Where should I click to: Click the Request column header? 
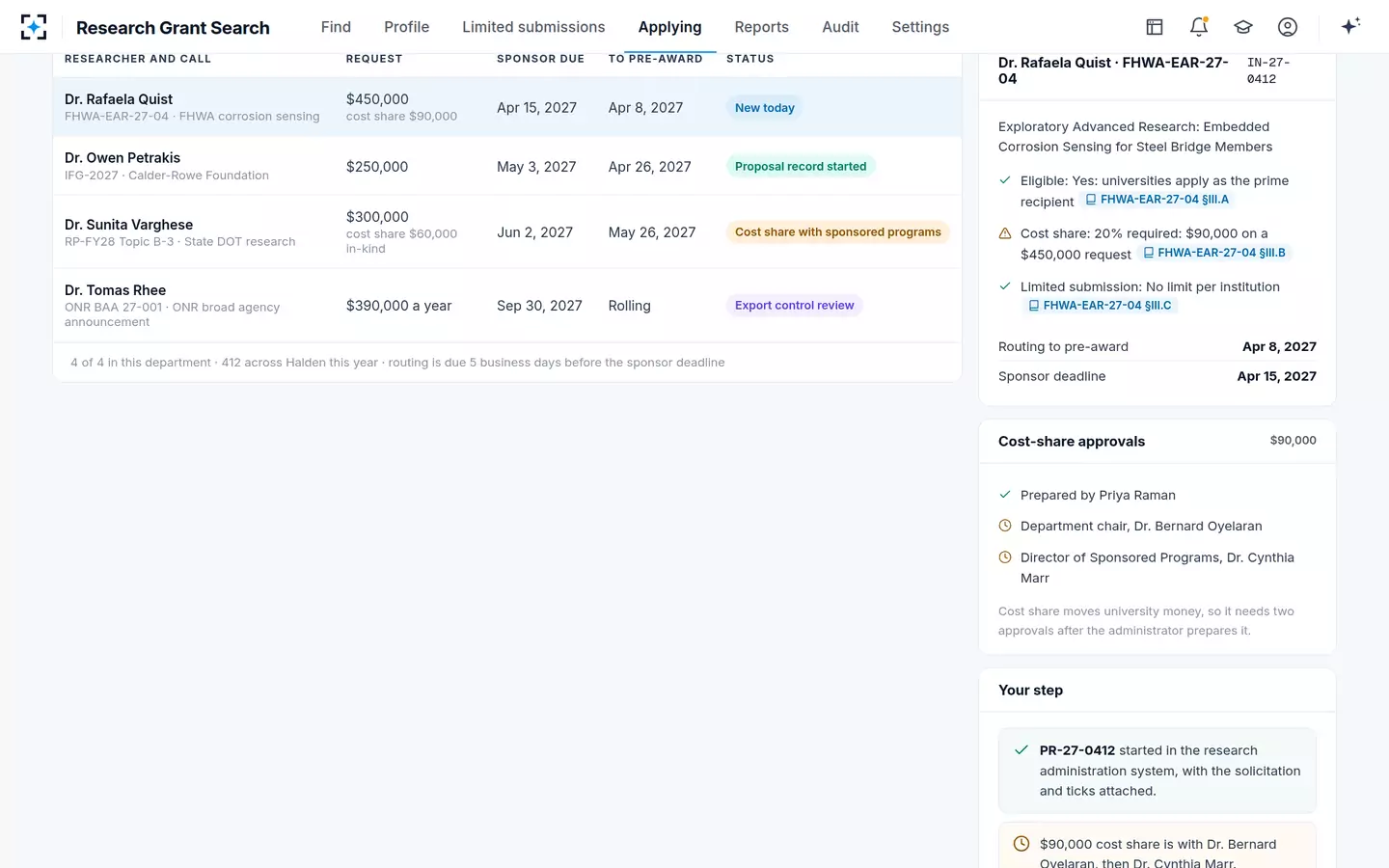point(374,59)
